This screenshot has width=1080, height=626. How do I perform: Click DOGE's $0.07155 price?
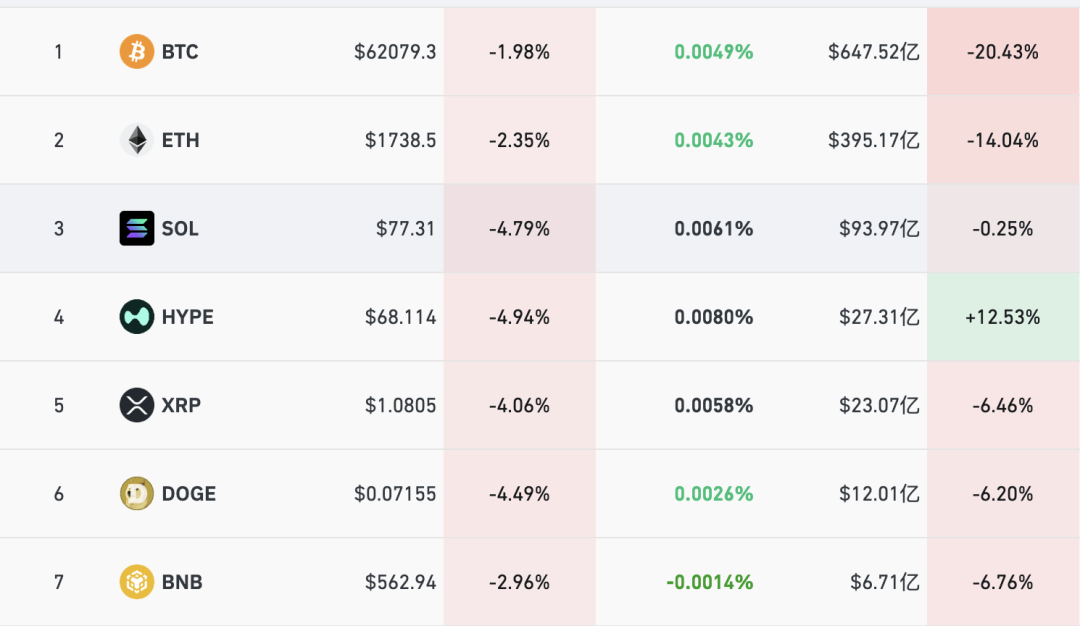point(395,494)
